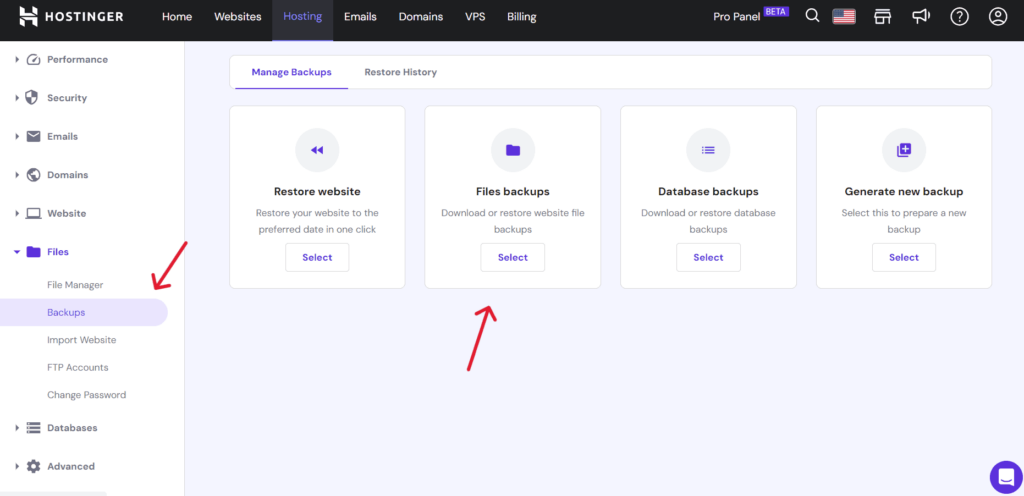Image resolution: width=1024 pixels, height=496 pixels.
Task: Switch to the Restore History tab
Action: [x=400, y=72]
